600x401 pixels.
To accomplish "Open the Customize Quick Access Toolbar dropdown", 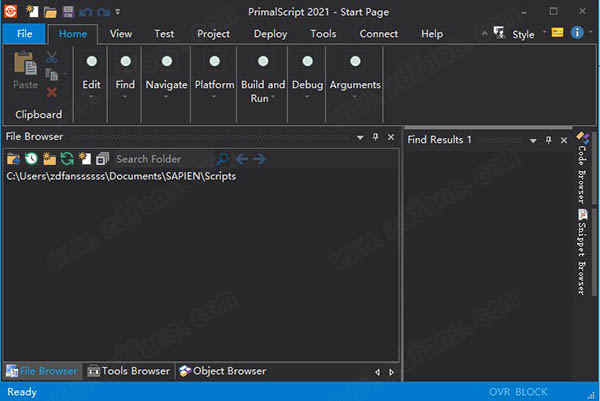I will 117,12.
